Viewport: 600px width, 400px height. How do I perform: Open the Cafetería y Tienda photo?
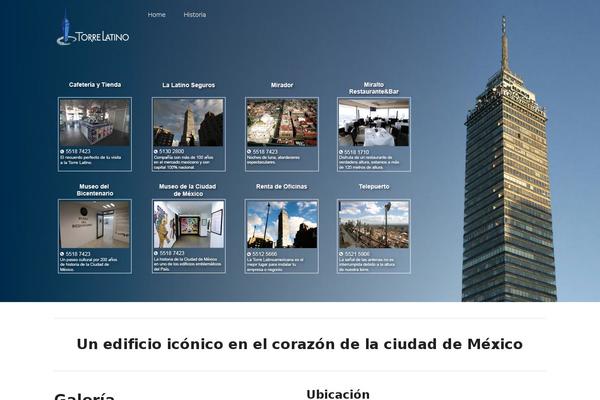(x=95, y=122)
